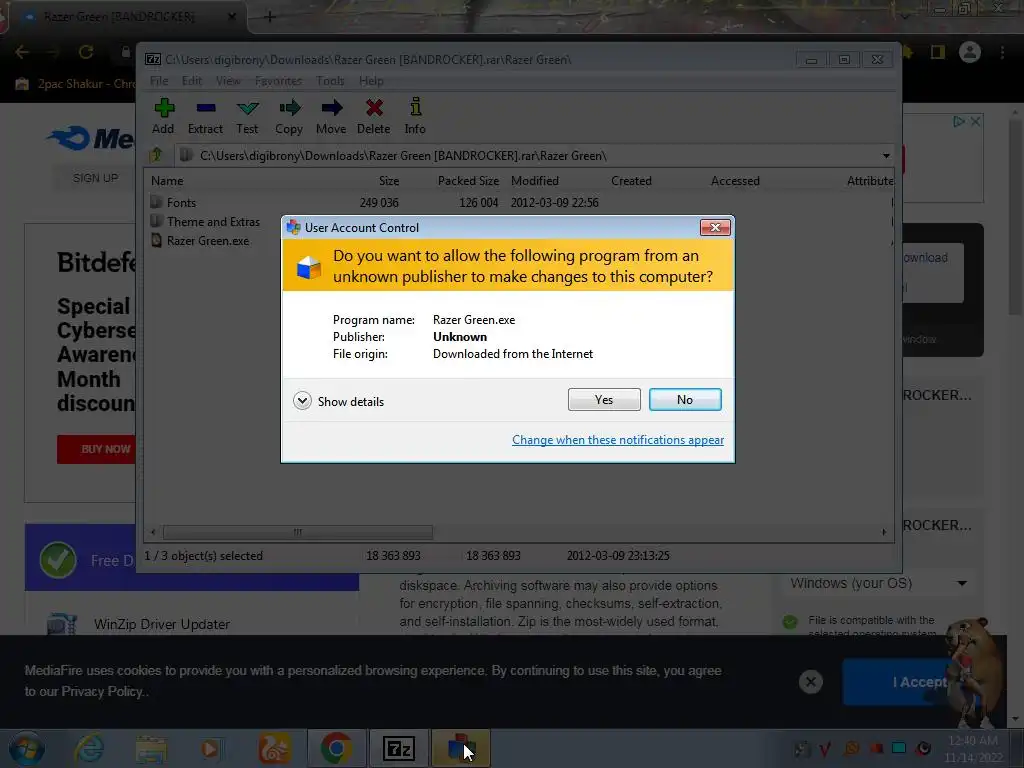The image size is (1024, 768).
Task: Switch to Chrome from the taskbar
Action: 336,748
